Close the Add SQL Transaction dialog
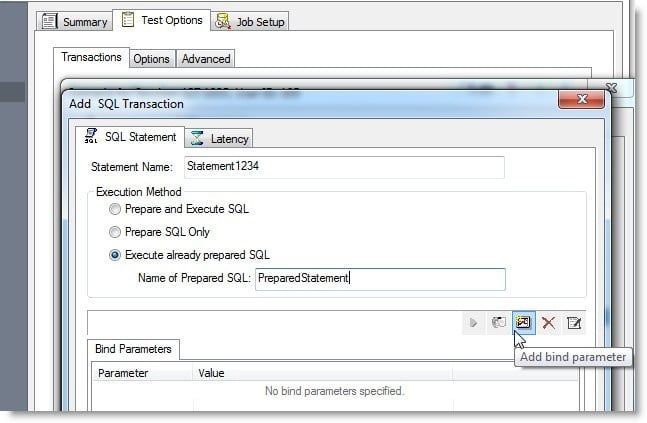Image resolution: width=647 pixels, height=423 pixels. [582, 99]
